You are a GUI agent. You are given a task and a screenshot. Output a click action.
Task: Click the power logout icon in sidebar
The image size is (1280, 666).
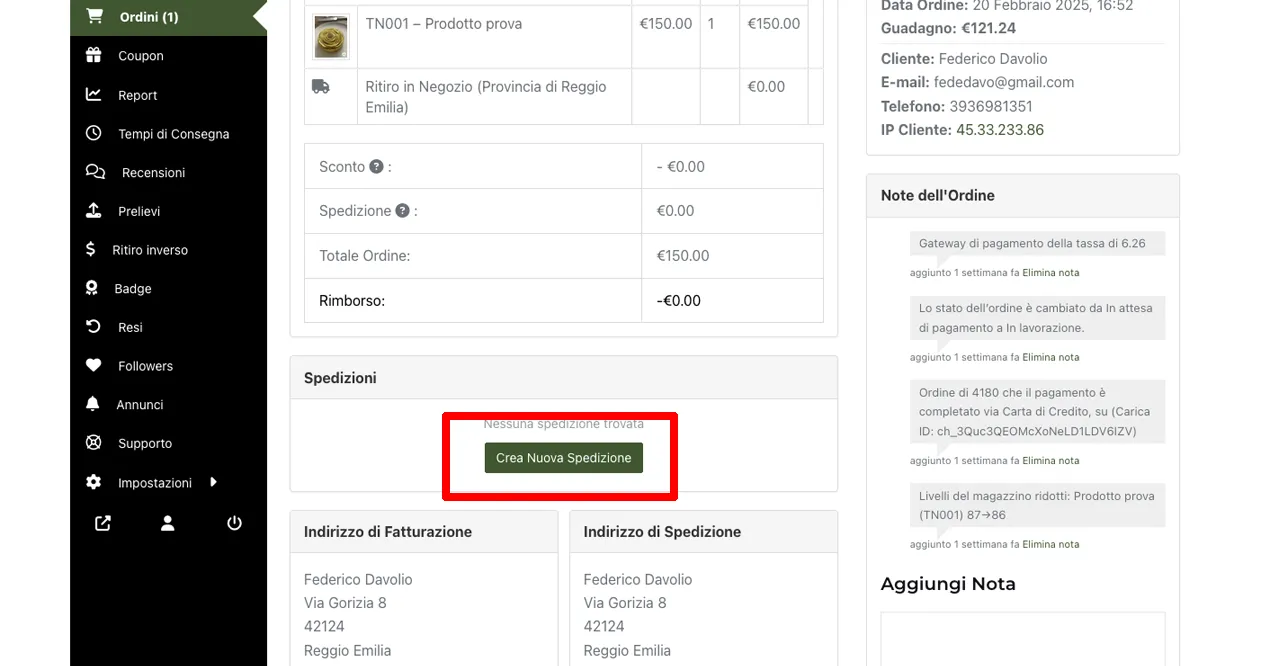coord(234,523)
